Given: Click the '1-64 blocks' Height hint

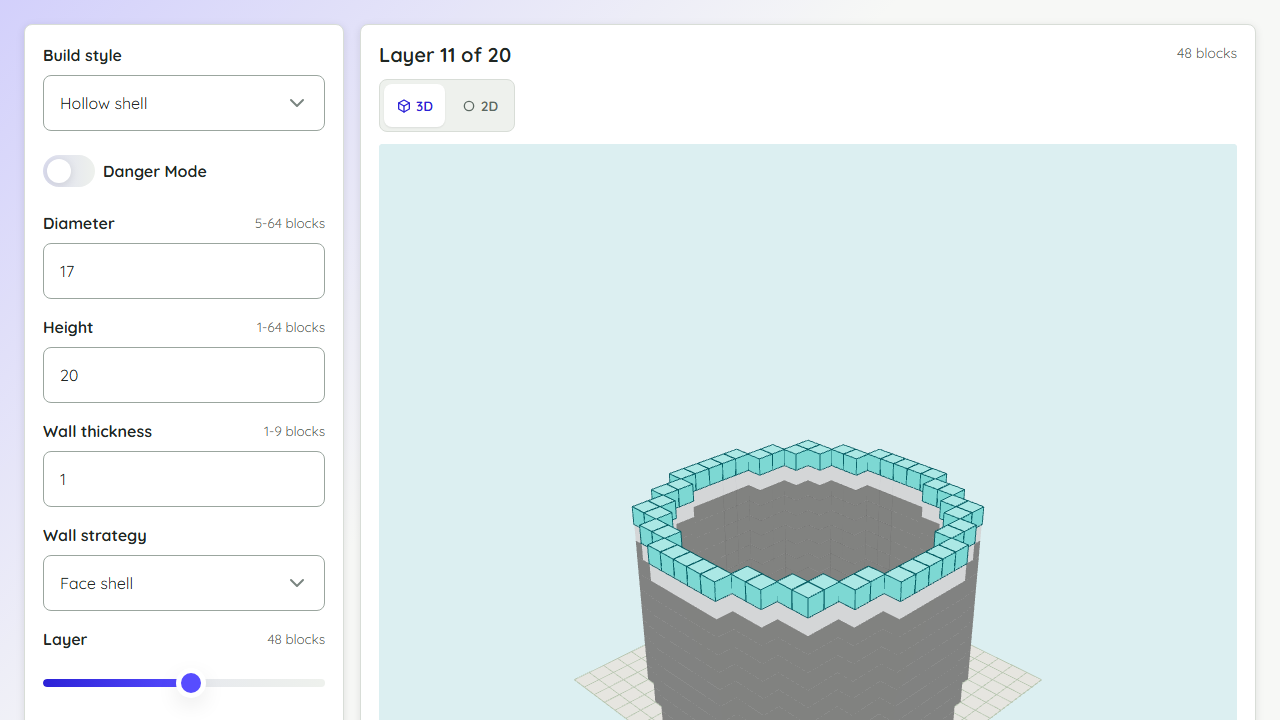Looking at the screenshot, I should (x=291, y=327).
